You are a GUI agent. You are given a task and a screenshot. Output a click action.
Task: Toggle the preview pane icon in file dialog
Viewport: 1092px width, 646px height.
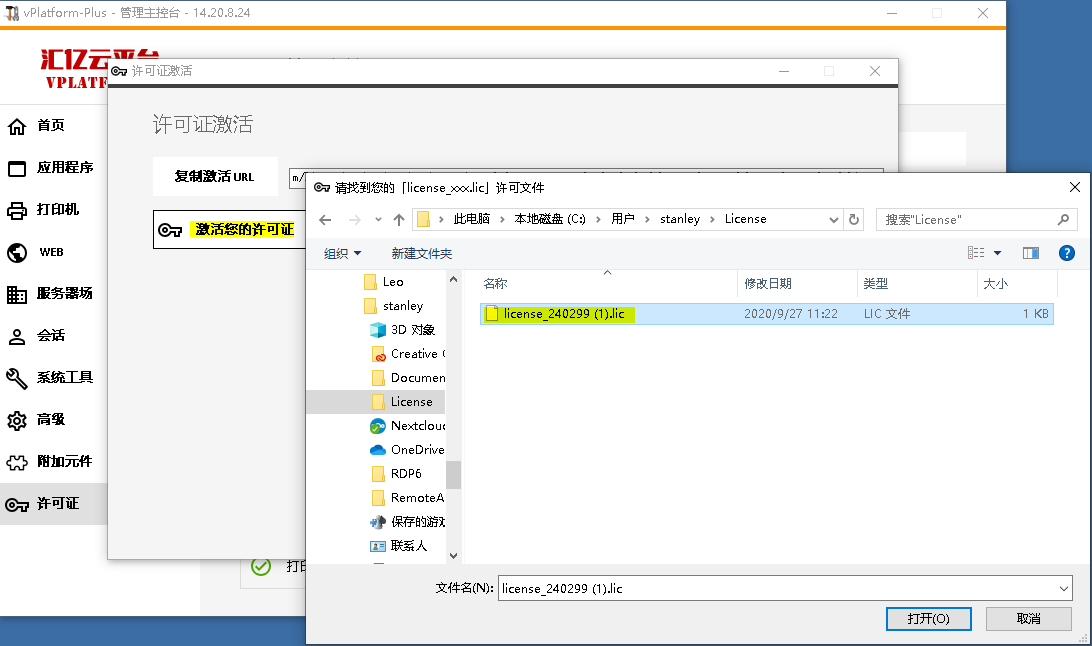click(x=1031, y=253)
